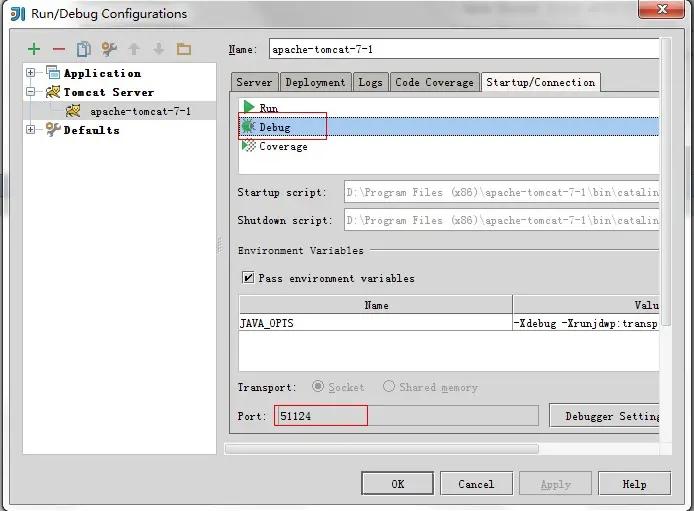Click the Startup script field

pyautogui.click(x=501, y=192)
